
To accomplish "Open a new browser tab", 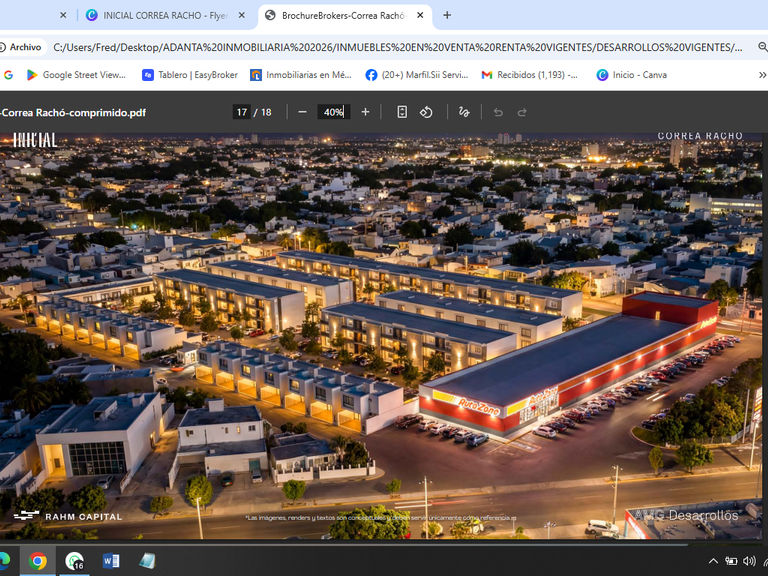I will point(447,15).
